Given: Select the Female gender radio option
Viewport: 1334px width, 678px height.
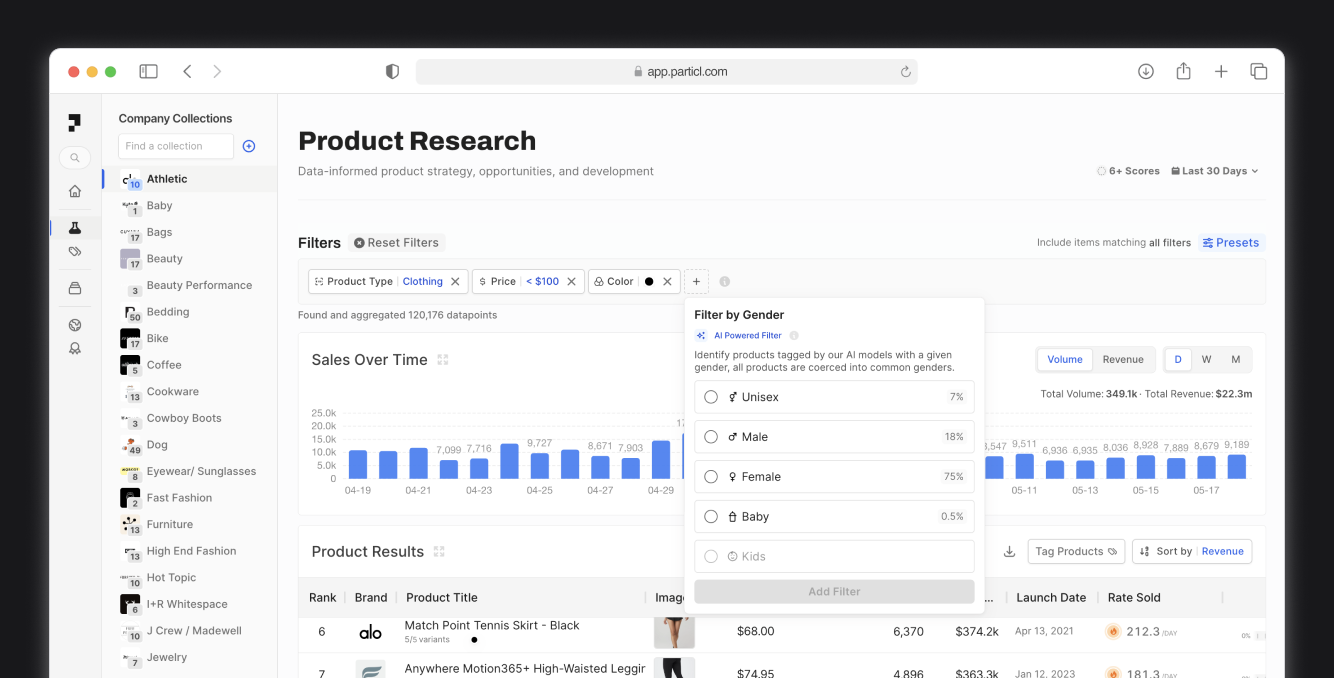Looking at the screenshot, I should click(711, 477).
